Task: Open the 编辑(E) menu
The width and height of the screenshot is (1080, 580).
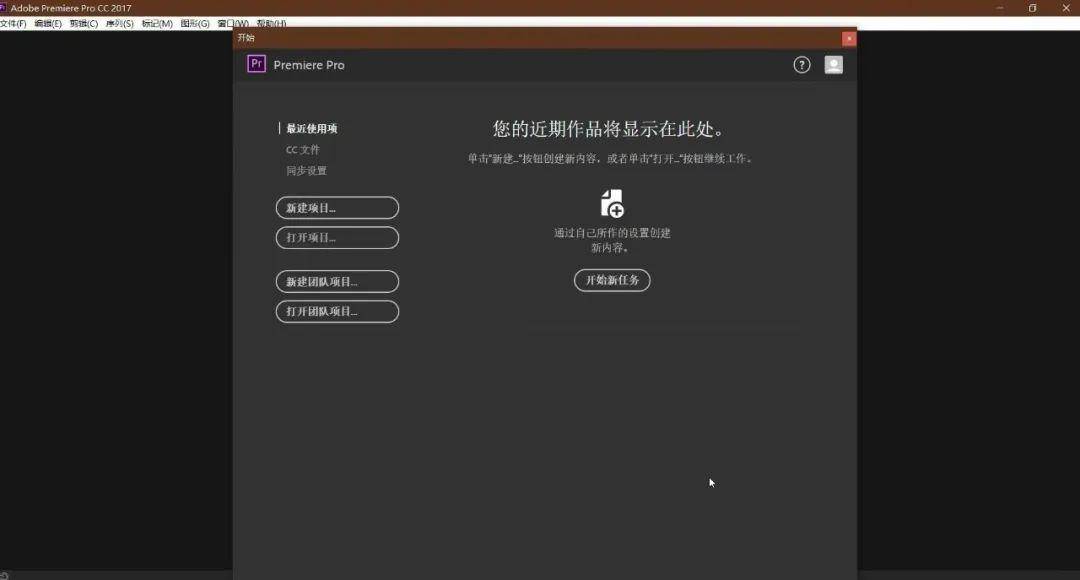Action: coord(47,22)
